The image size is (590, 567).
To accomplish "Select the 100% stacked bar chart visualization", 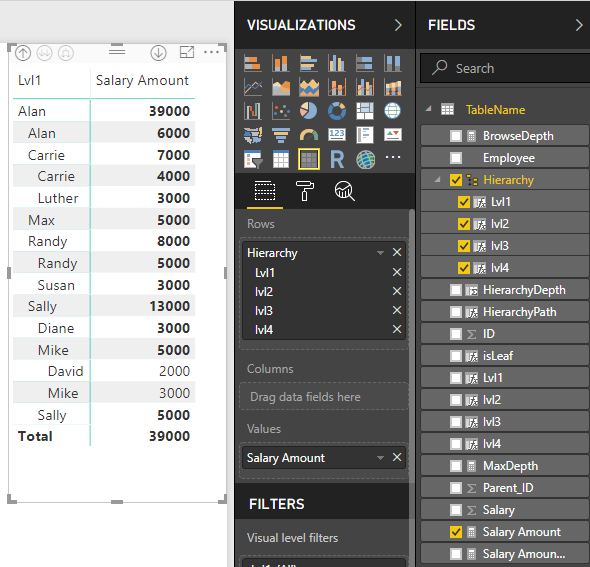I will click(x=365, y=63).
